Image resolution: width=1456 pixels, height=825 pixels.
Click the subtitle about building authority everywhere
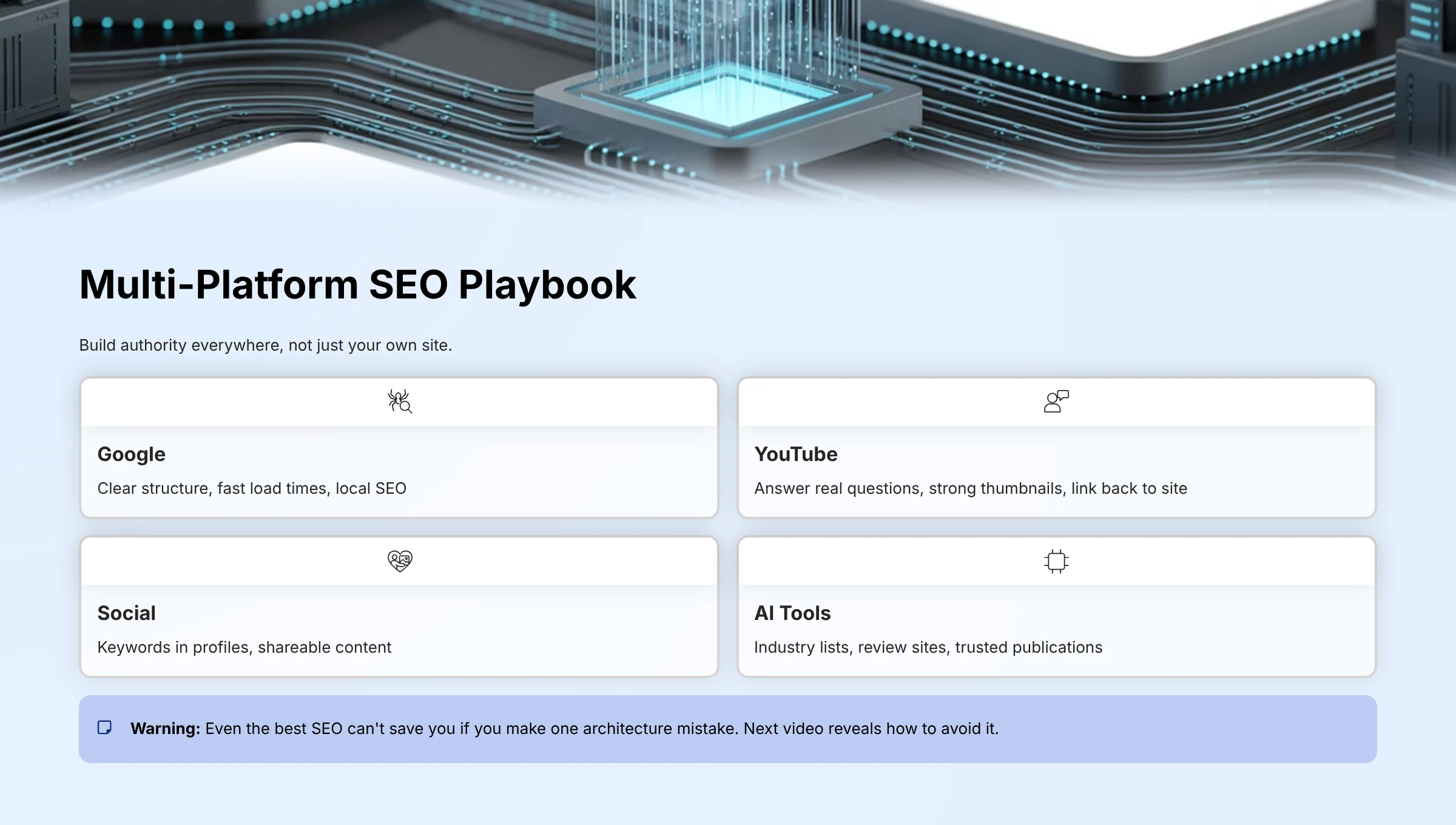[265, 345]
